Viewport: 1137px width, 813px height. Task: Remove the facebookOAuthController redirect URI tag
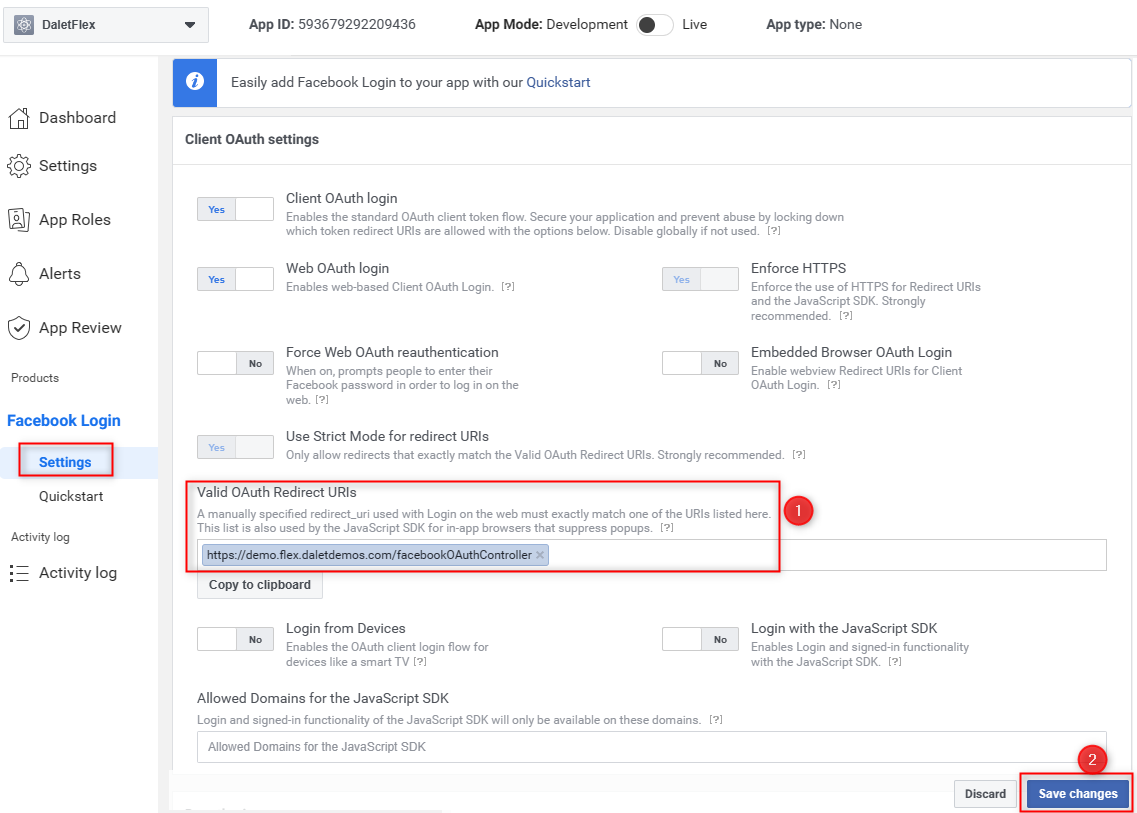pyautogui.click(x=539, y=555)
